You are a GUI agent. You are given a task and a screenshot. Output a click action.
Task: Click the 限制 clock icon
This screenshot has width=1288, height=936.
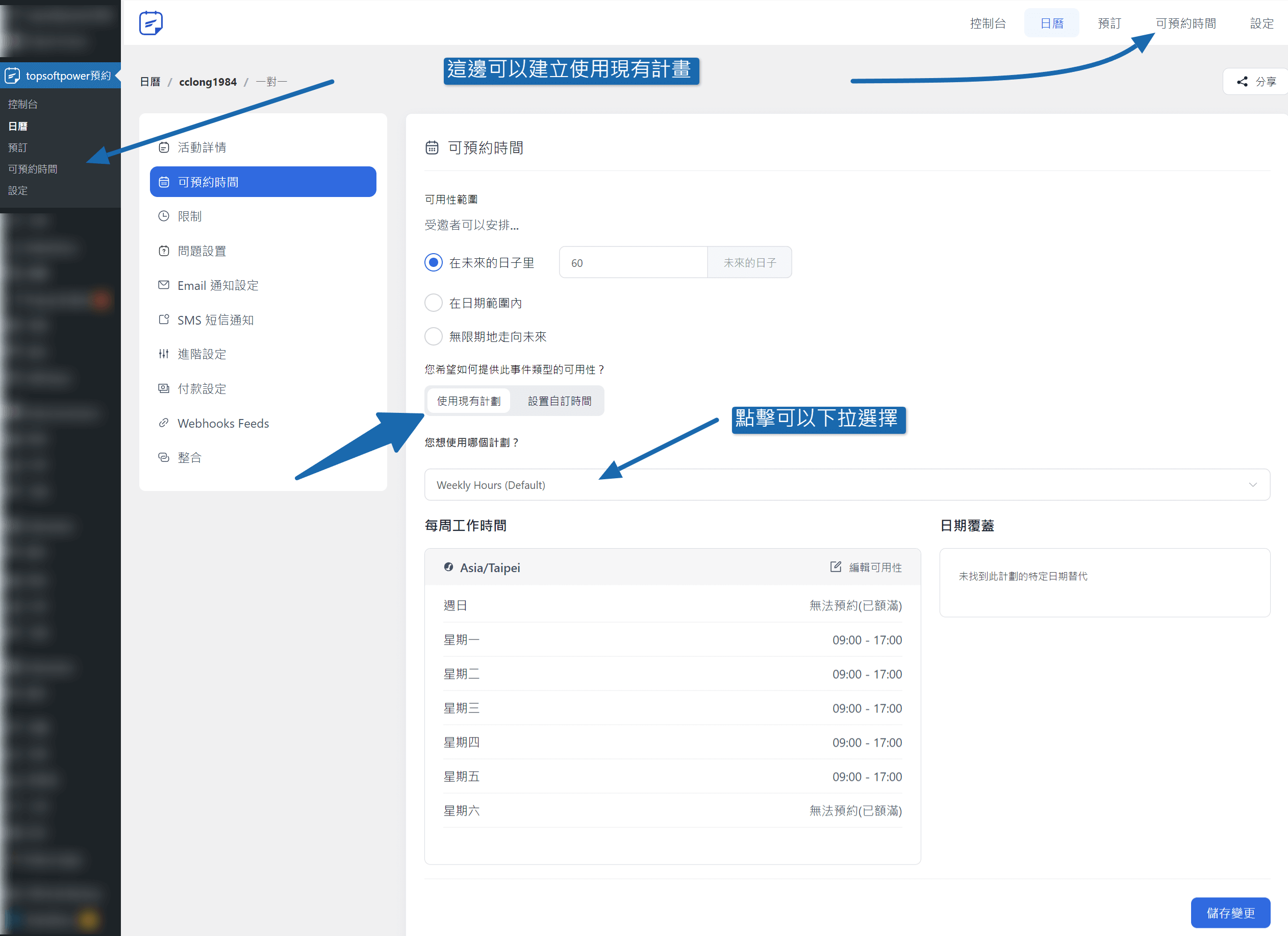tap(164, 216)
